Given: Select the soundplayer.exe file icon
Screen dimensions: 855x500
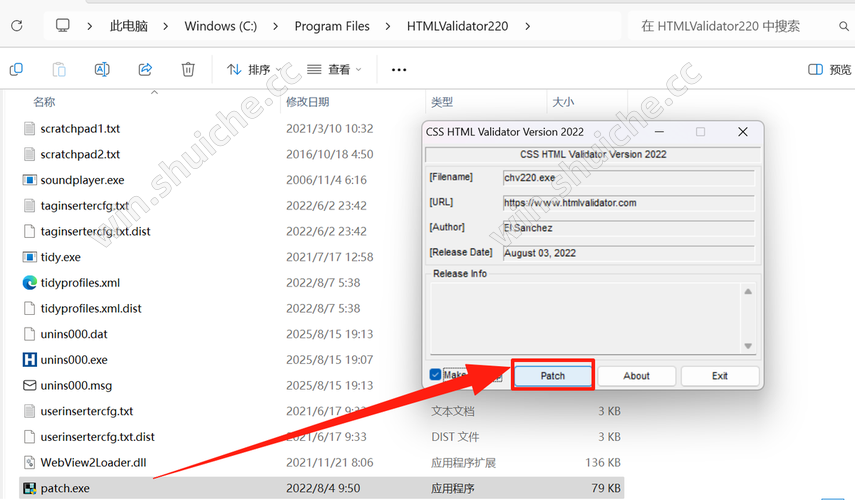Looking at the screenshot, I should [x=29, y=180].
